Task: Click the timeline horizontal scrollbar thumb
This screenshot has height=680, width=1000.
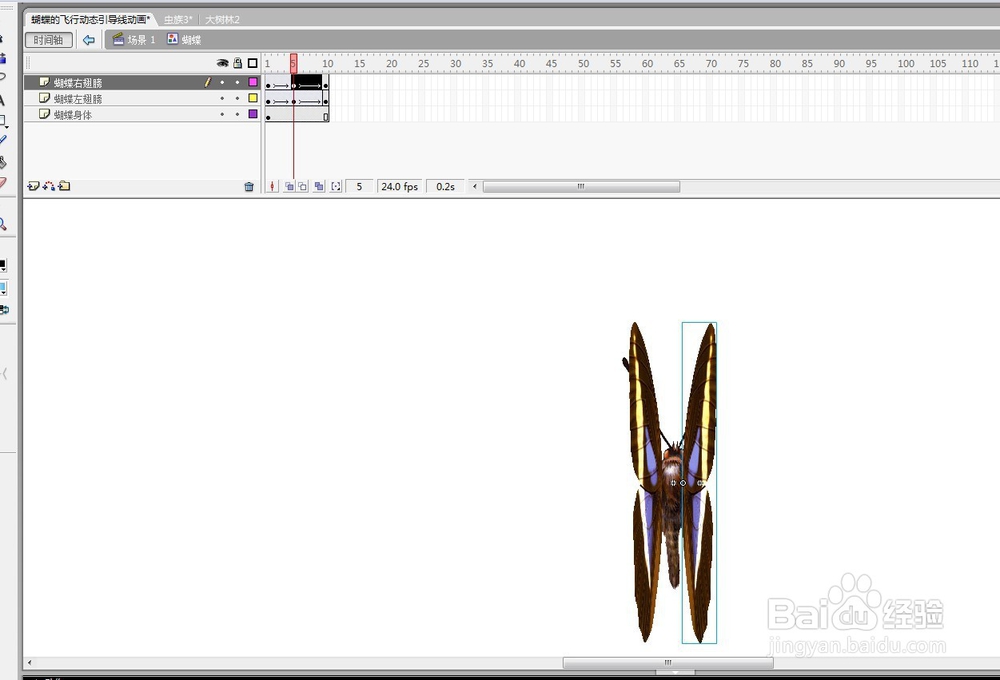Action: click(581, 186)
